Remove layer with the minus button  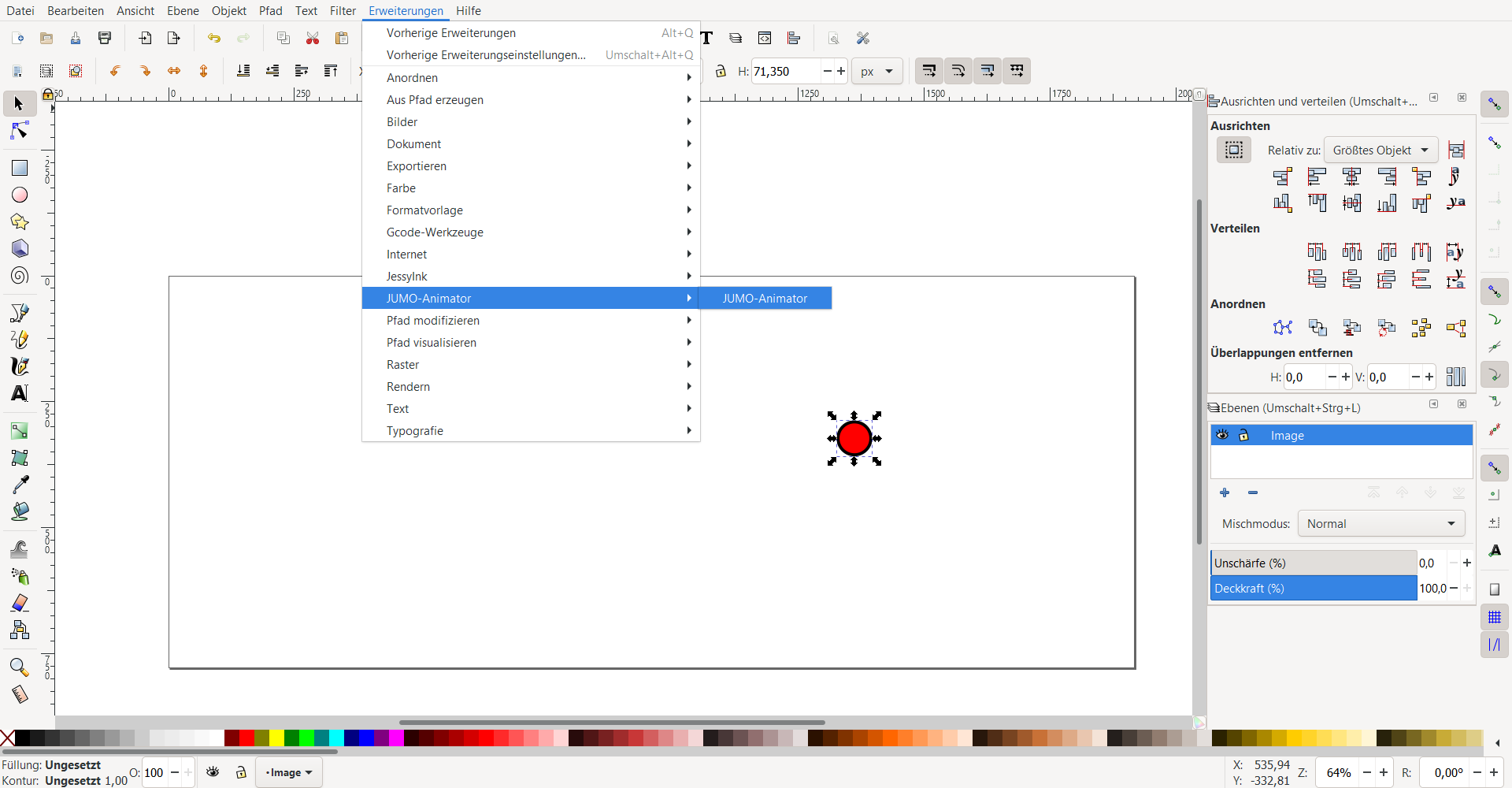point(1253,493)
